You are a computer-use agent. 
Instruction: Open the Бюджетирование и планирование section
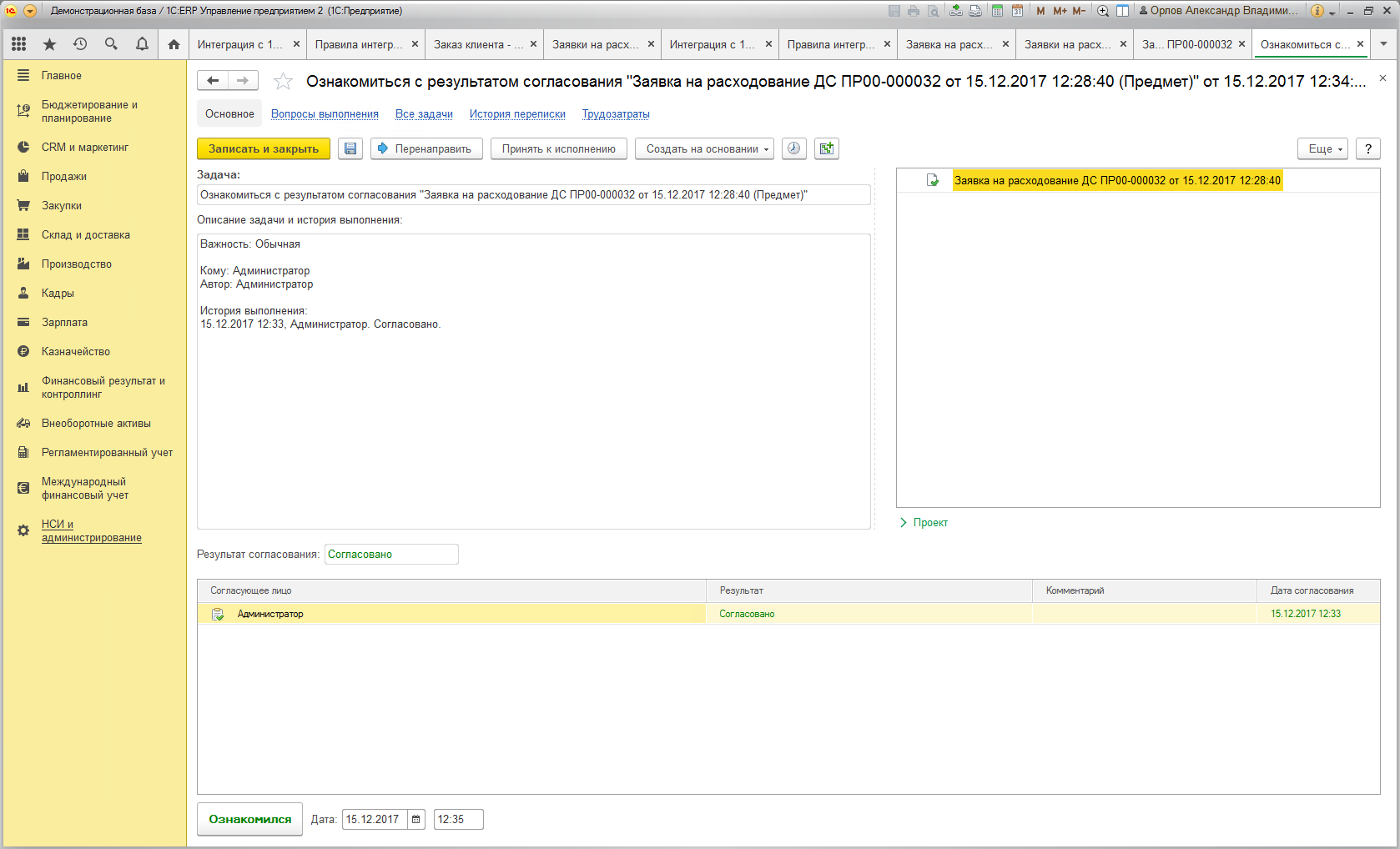click(x=89, y=111)
